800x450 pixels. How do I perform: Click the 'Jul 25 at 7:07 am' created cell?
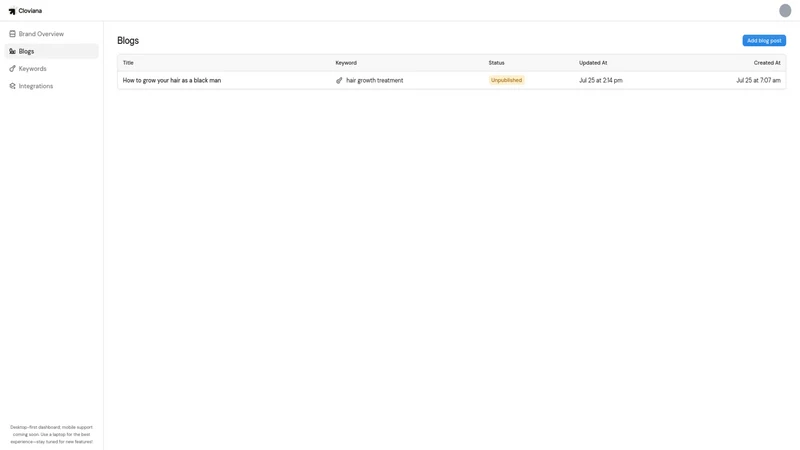pyautogui.click(x=758, y=80)
